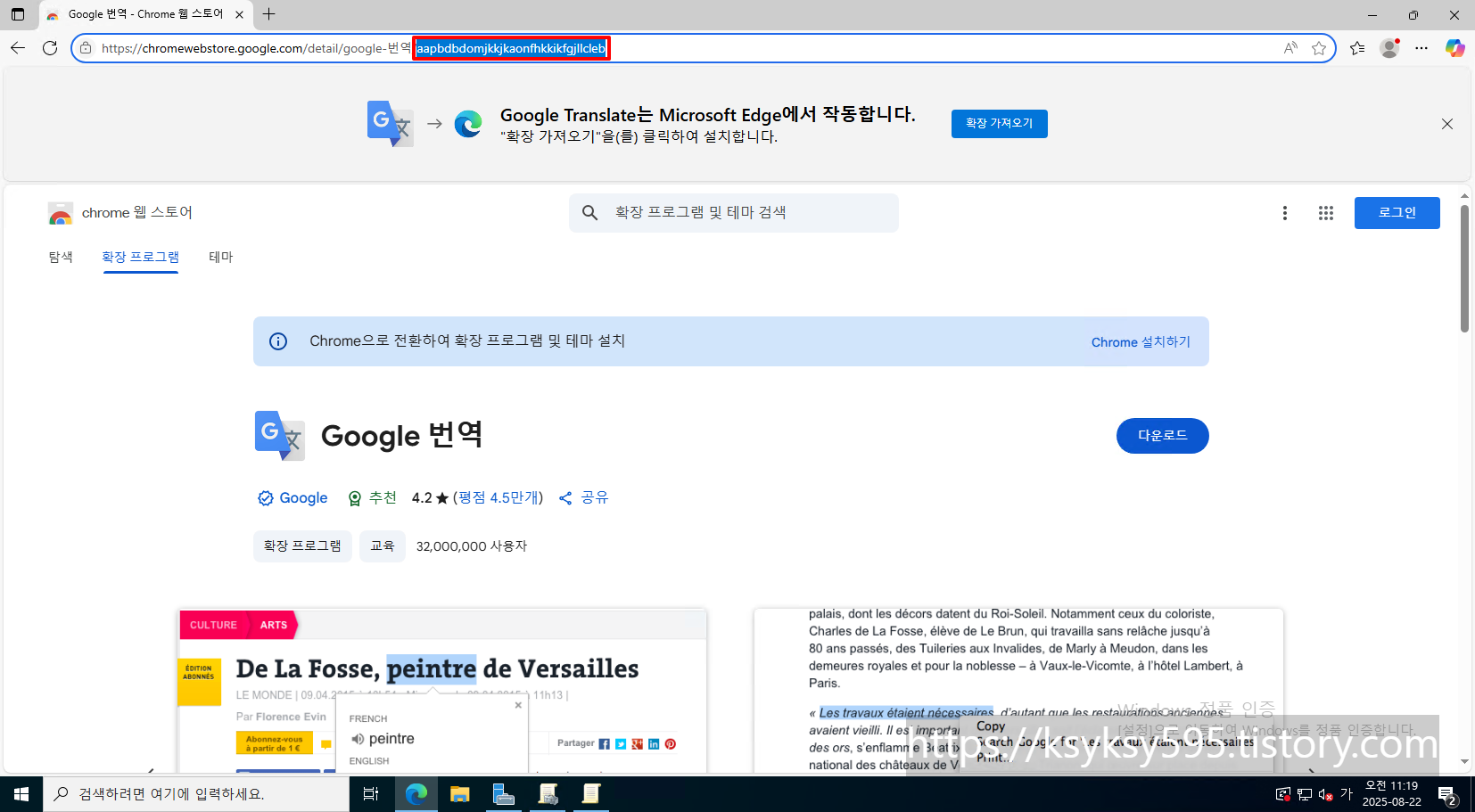The height and width of the screenshot is (812, 1475).
Task: Reload the page with refresh icon
Action: [50, 48]
